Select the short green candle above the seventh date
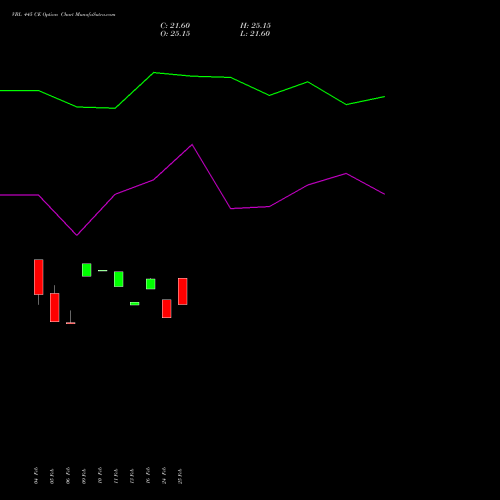 135,304
